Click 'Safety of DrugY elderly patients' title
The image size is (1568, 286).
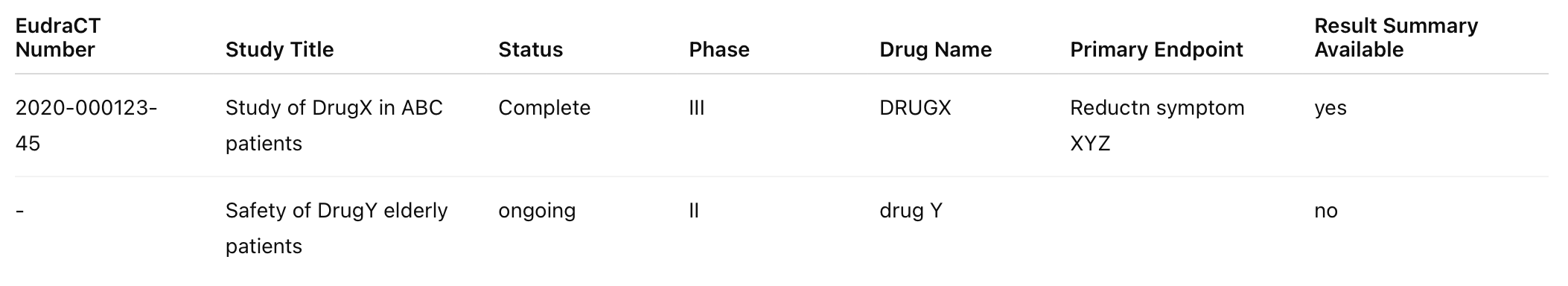tap(337, 228)
